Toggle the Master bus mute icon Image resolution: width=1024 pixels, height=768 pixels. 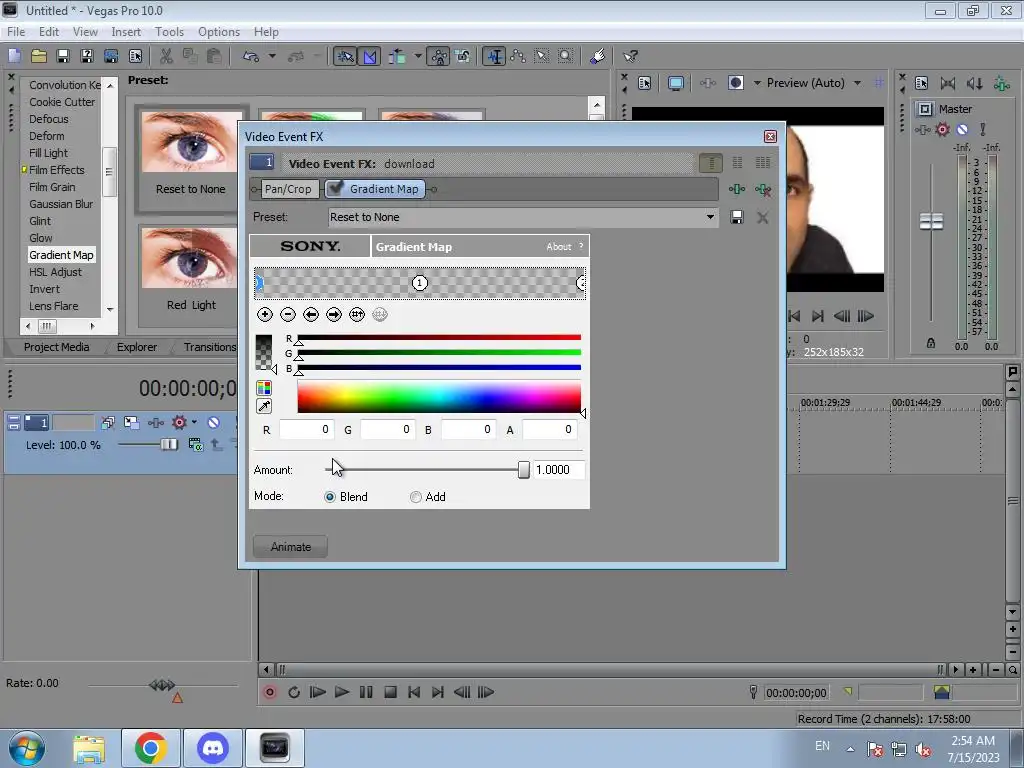click(962, 129)
